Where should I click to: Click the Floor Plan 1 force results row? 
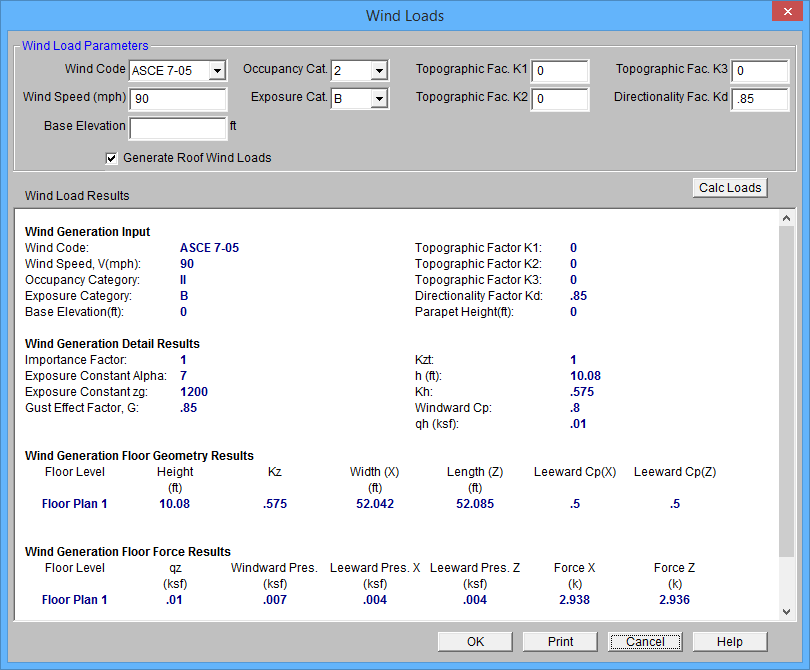pyautogui.click(x=75, y=600)
